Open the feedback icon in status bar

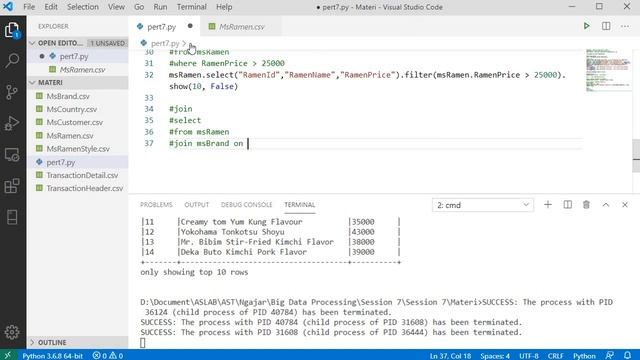pyautogui.click(x=610, y=356)
